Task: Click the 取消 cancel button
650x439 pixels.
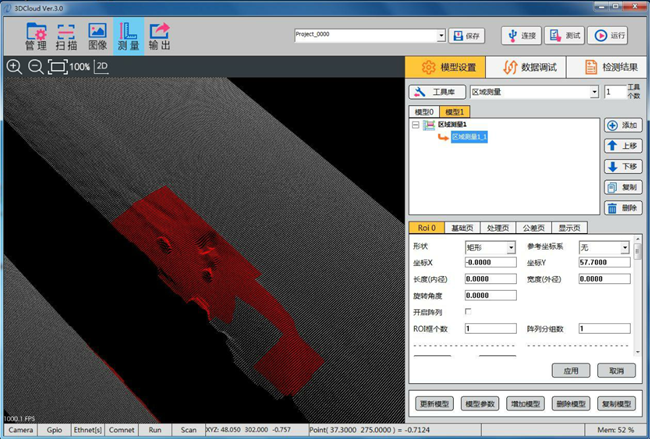Action: coord(616,371)
